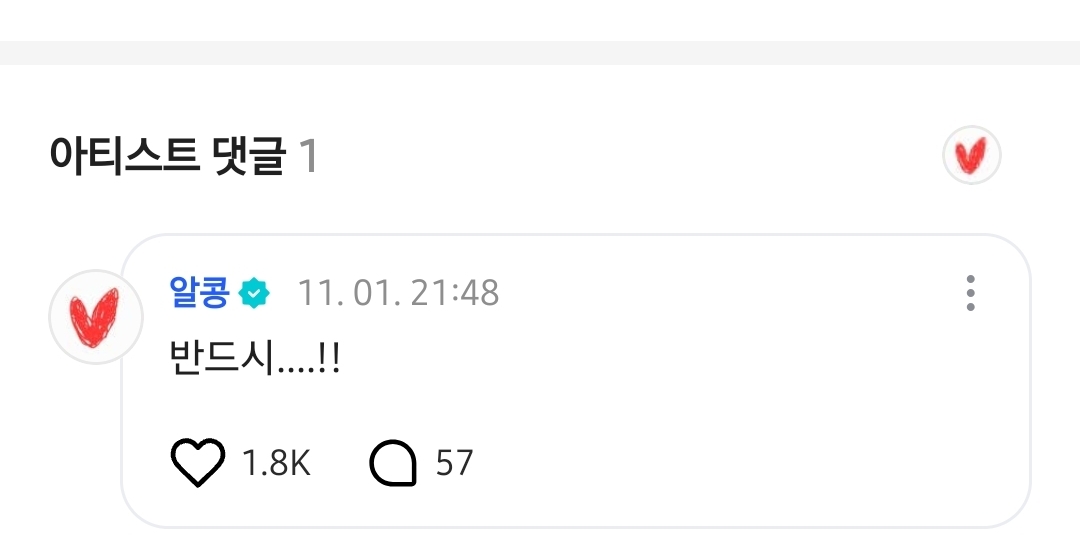Tap the exclamation marks ending the comment
This screenshot has width=1080, height=558.
[331, 359]
